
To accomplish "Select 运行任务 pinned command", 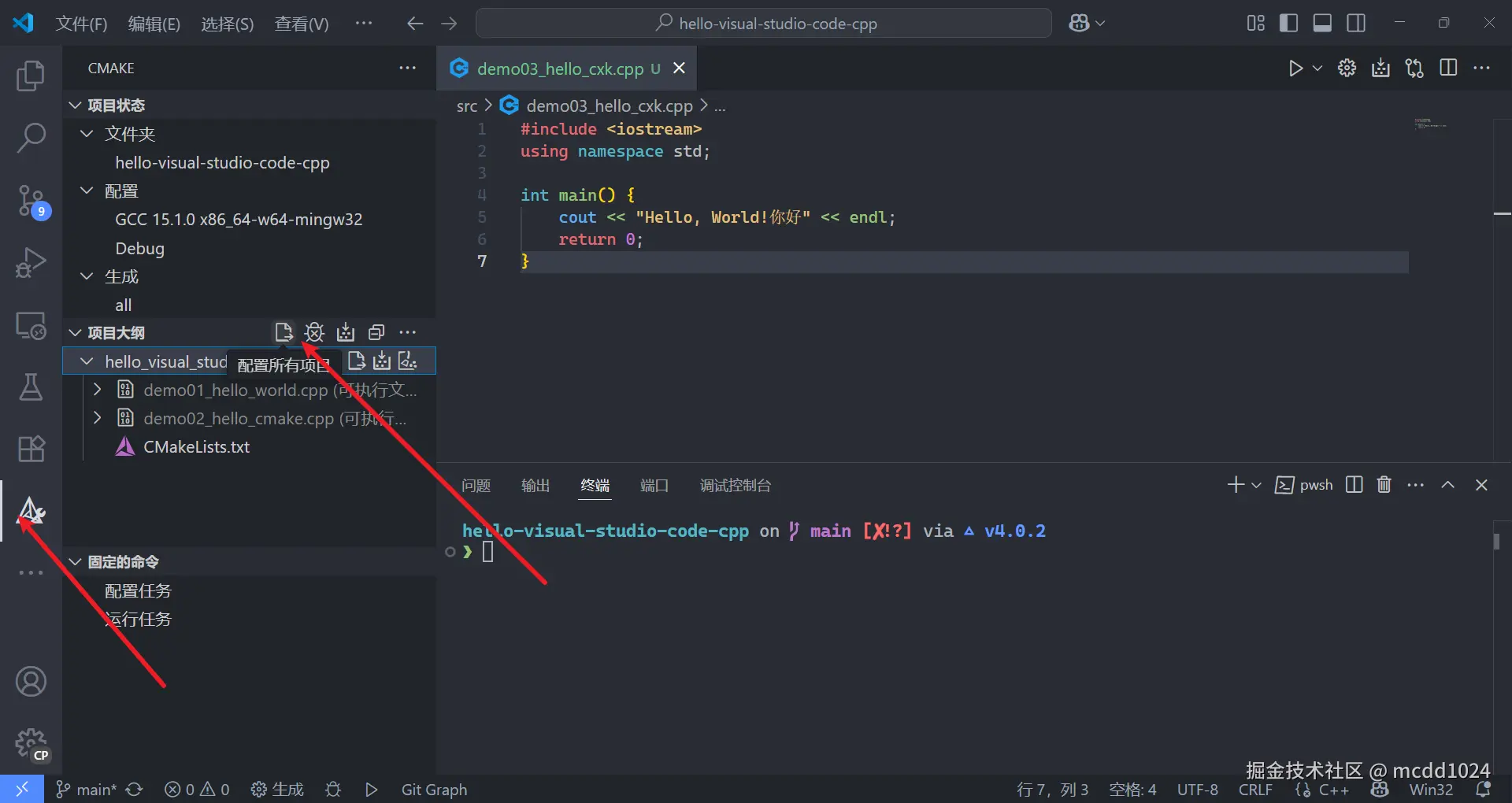I will tap(138, 619).
